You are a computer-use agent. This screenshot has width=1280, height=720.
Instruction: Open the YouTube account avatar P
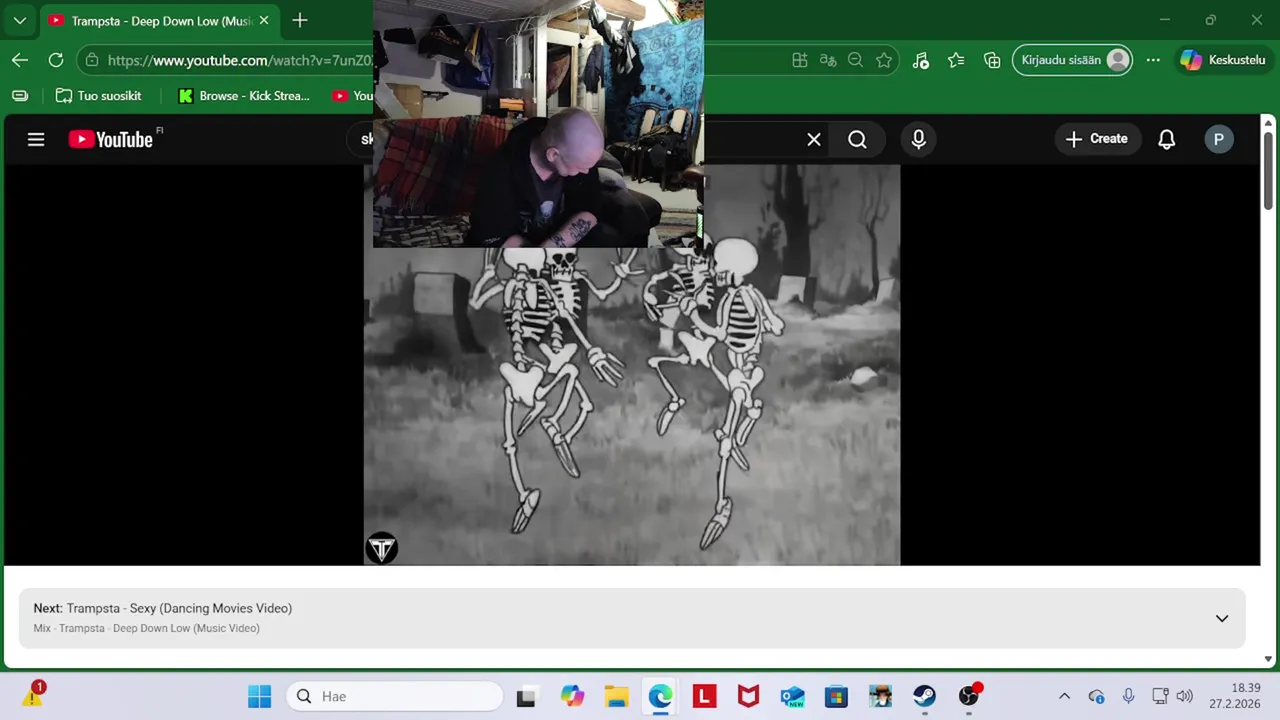[1218, 139]
